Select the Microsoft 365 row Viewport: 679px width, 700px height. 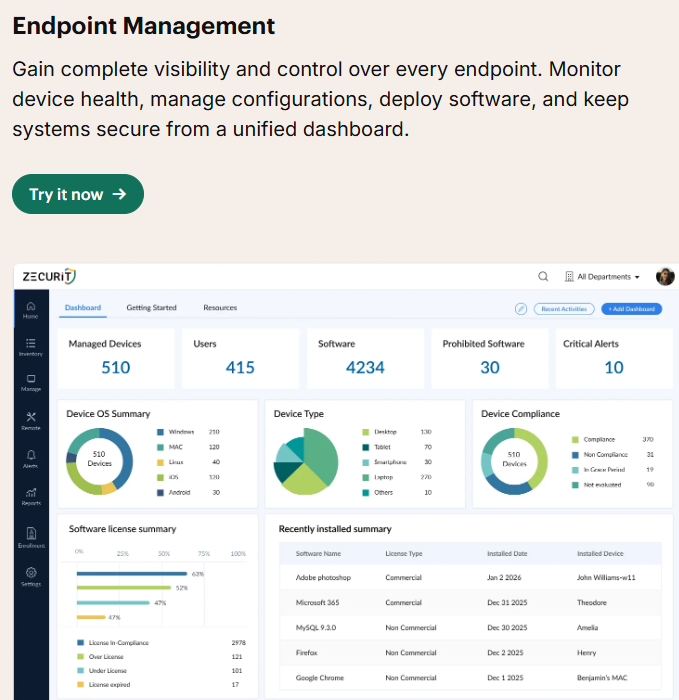[x=470, y=603]
